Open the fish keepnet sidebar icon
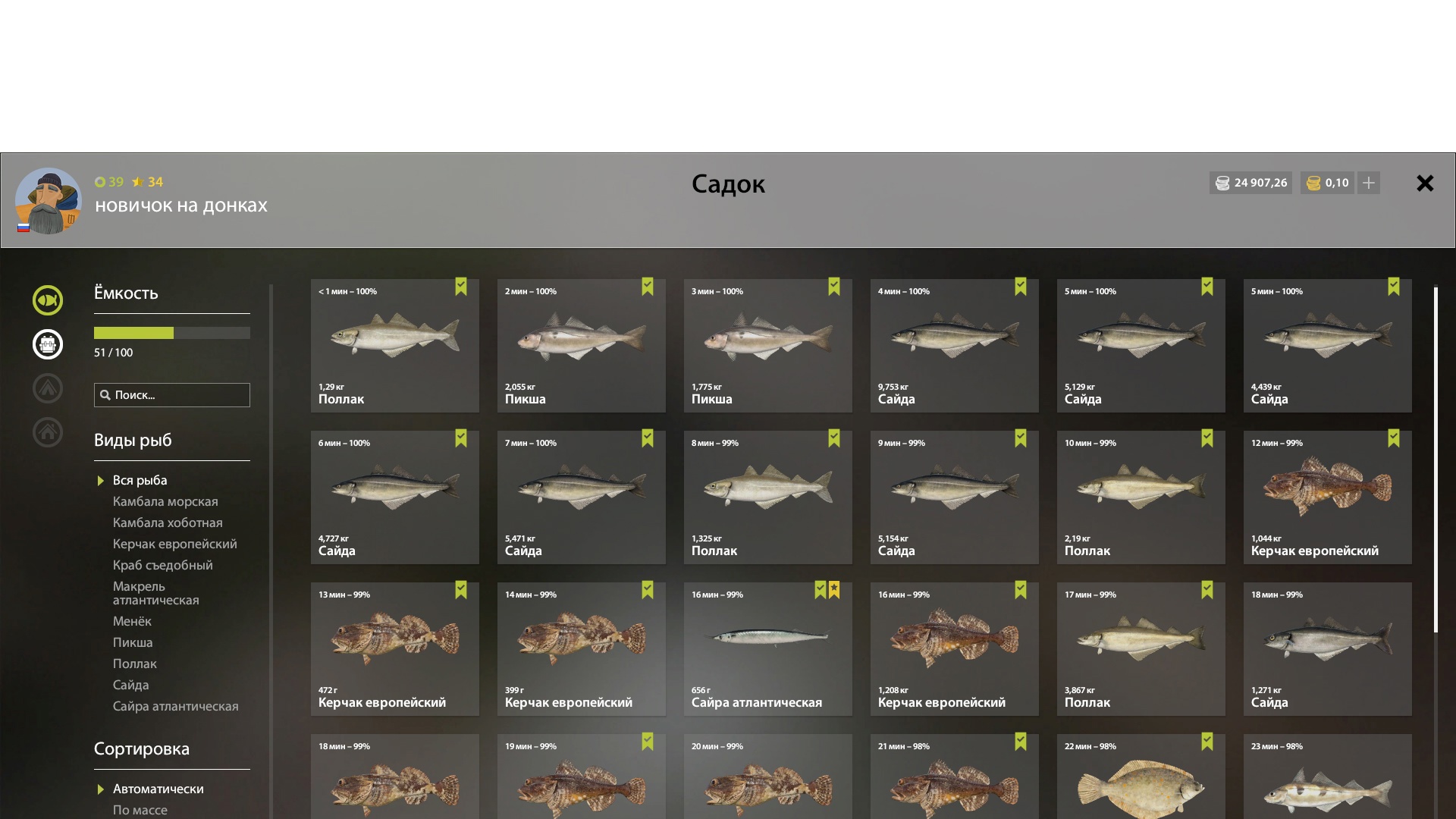Screen dimensions: 1456x819 48,300
